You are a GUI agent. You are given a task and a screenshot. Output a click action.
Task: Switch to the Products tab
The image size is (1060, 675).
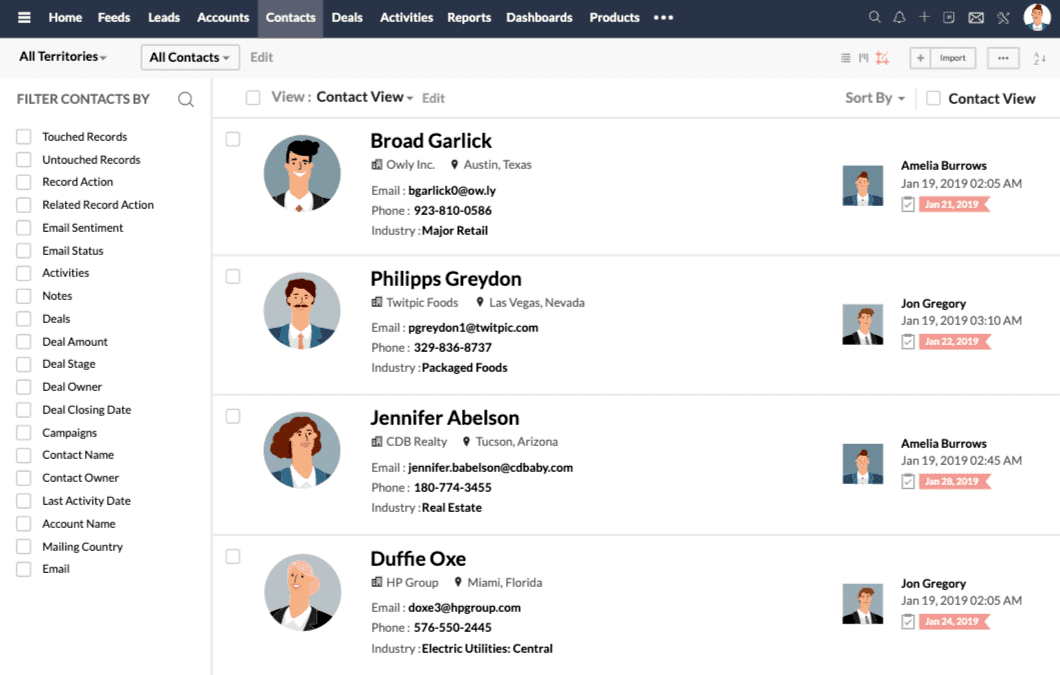[615, 18]
